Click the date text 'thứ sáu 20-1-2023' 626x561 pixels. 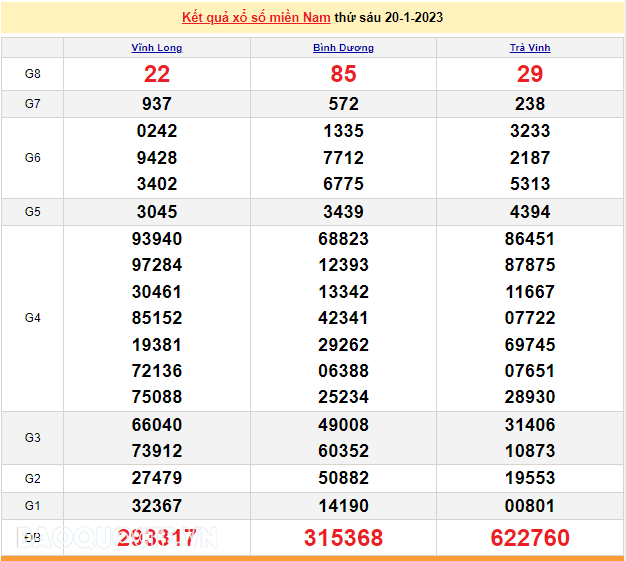pyautogui.click(x=389, y=17)
